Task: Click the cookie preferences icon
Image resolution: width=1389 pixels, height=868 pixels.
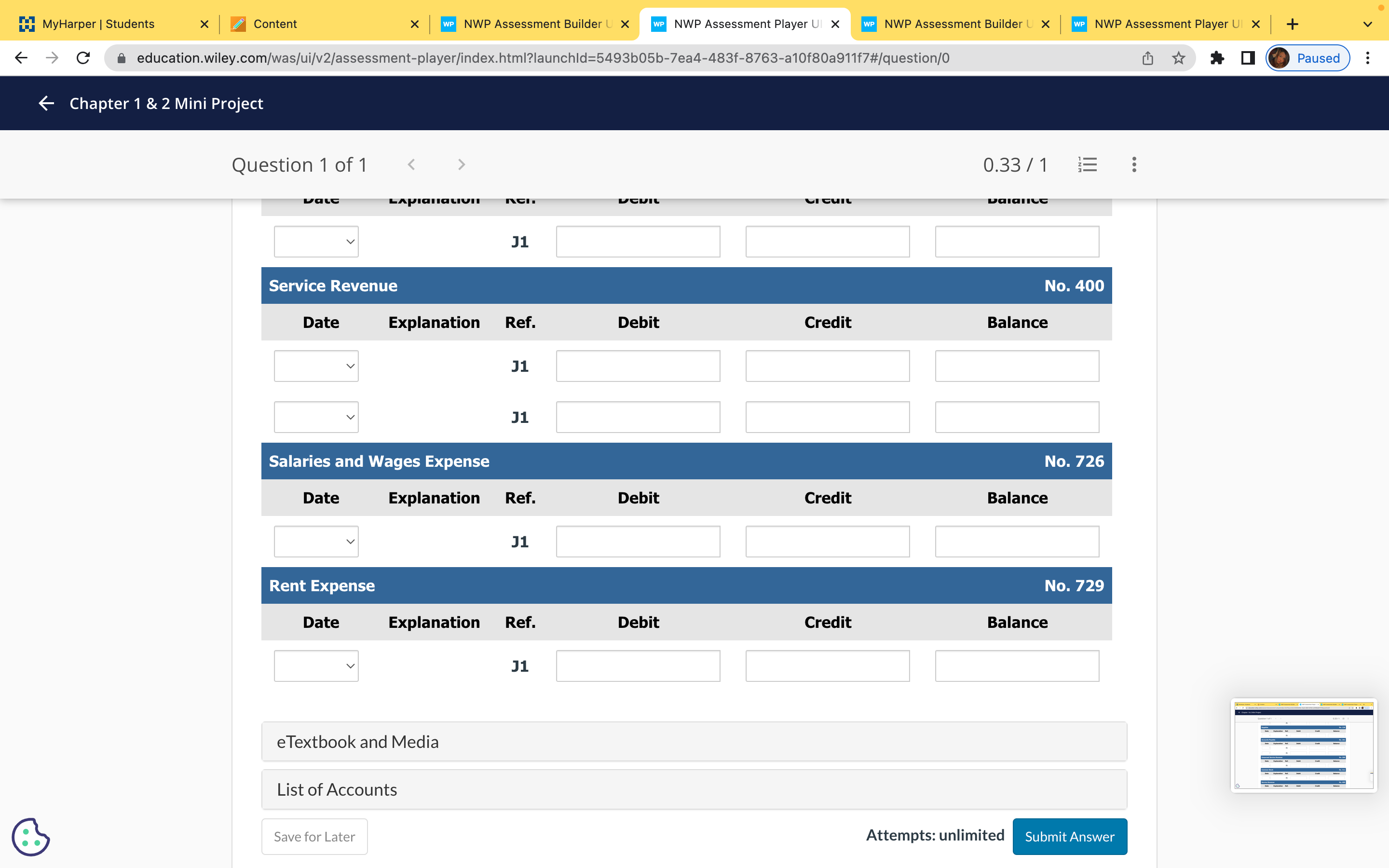Action: tap(30, 837)
